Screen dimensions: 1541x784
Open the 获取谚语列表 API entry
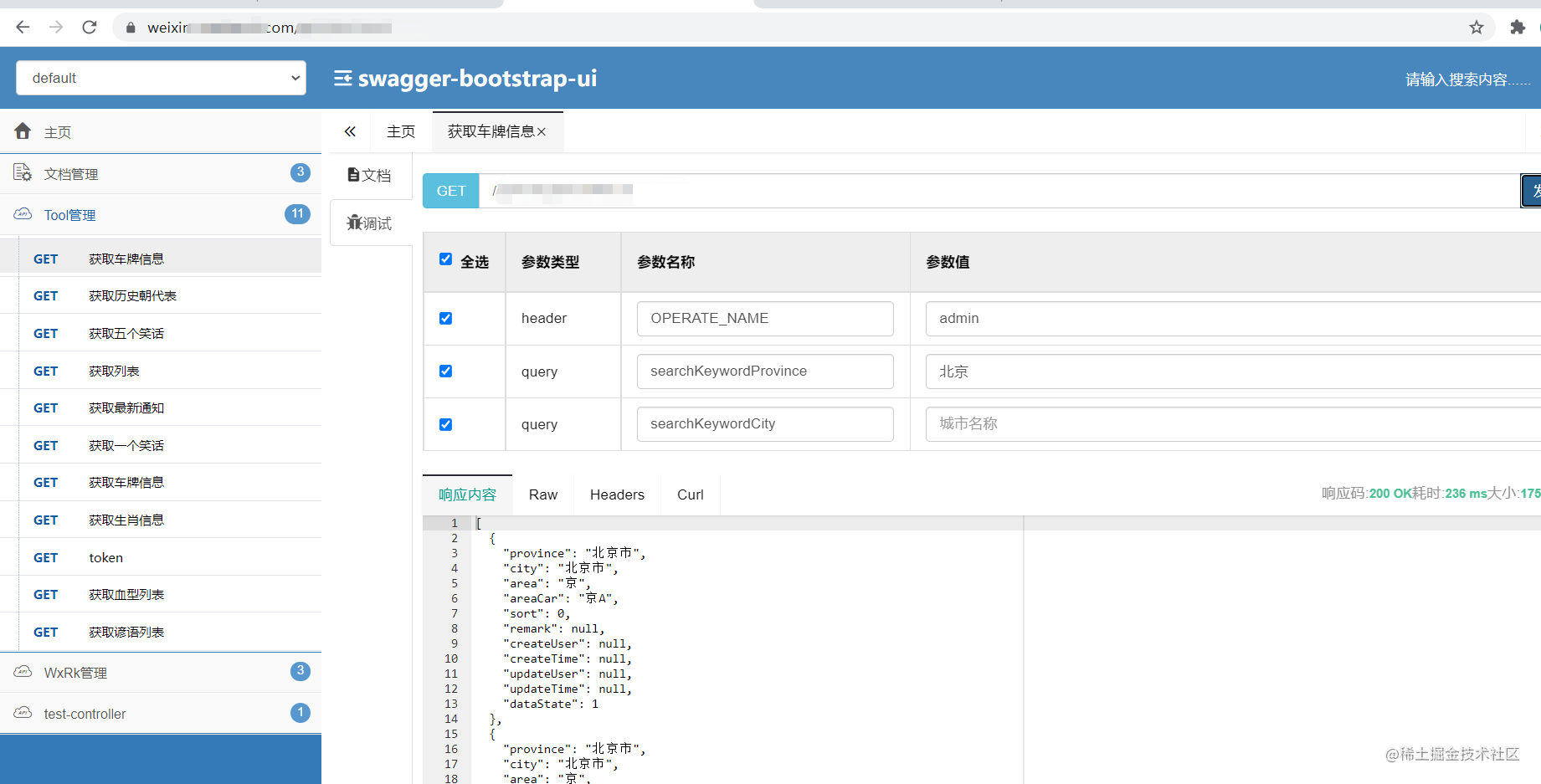161,632
